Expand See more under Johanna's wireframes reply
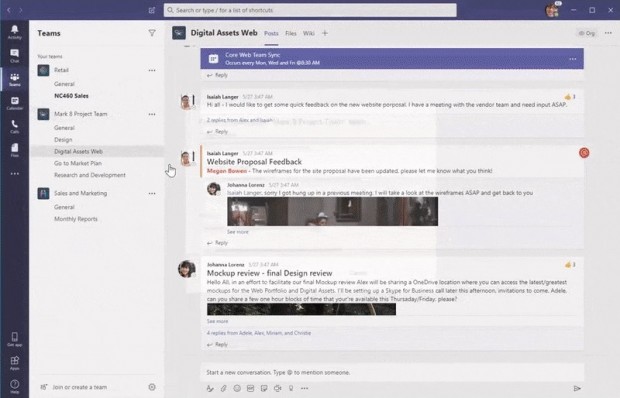The height and width of the screenshot is (398, 620). tap(238, 232)
